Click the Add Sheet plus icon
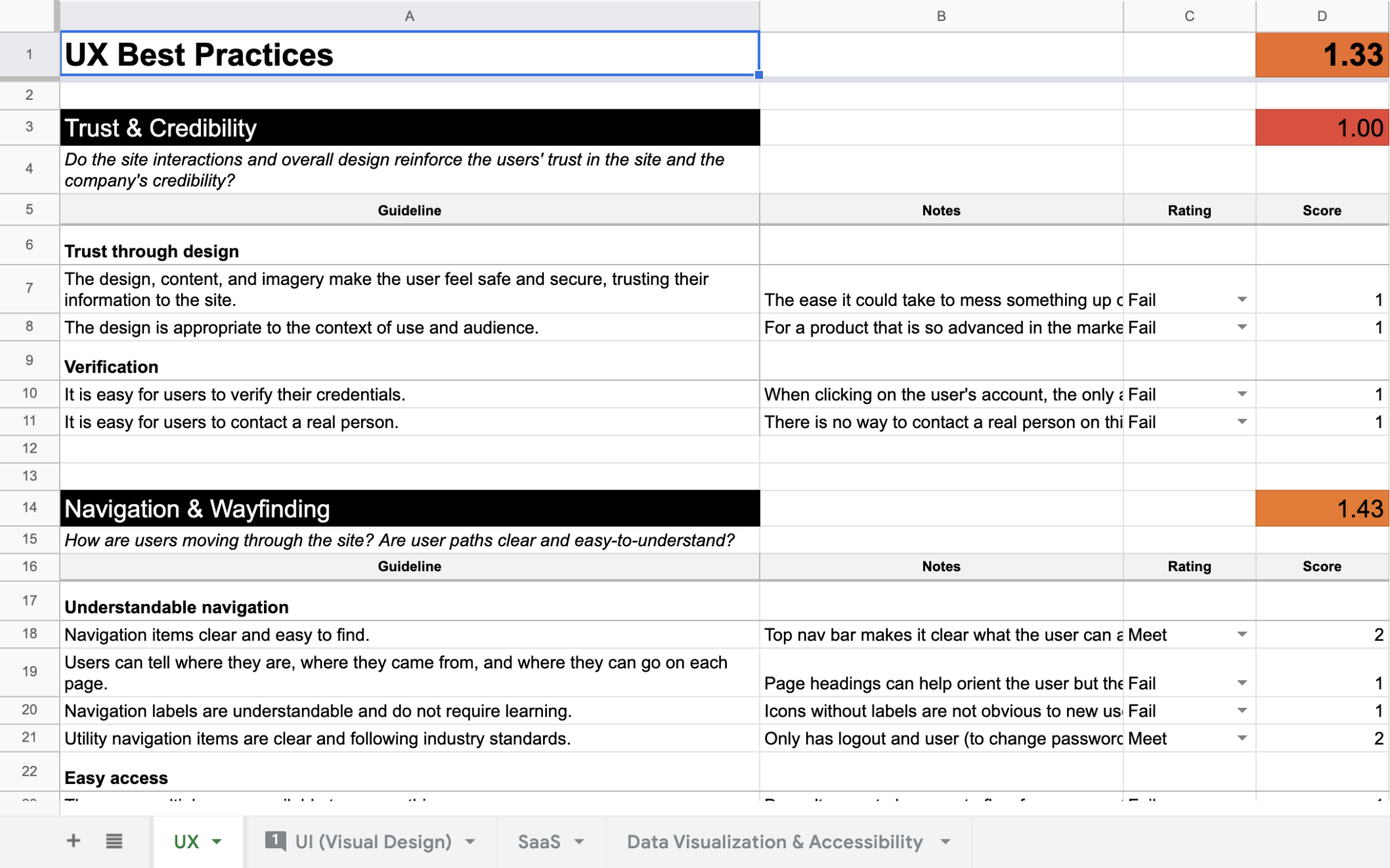The height and width of the screenshot is (868, 1390). point(73,841)
